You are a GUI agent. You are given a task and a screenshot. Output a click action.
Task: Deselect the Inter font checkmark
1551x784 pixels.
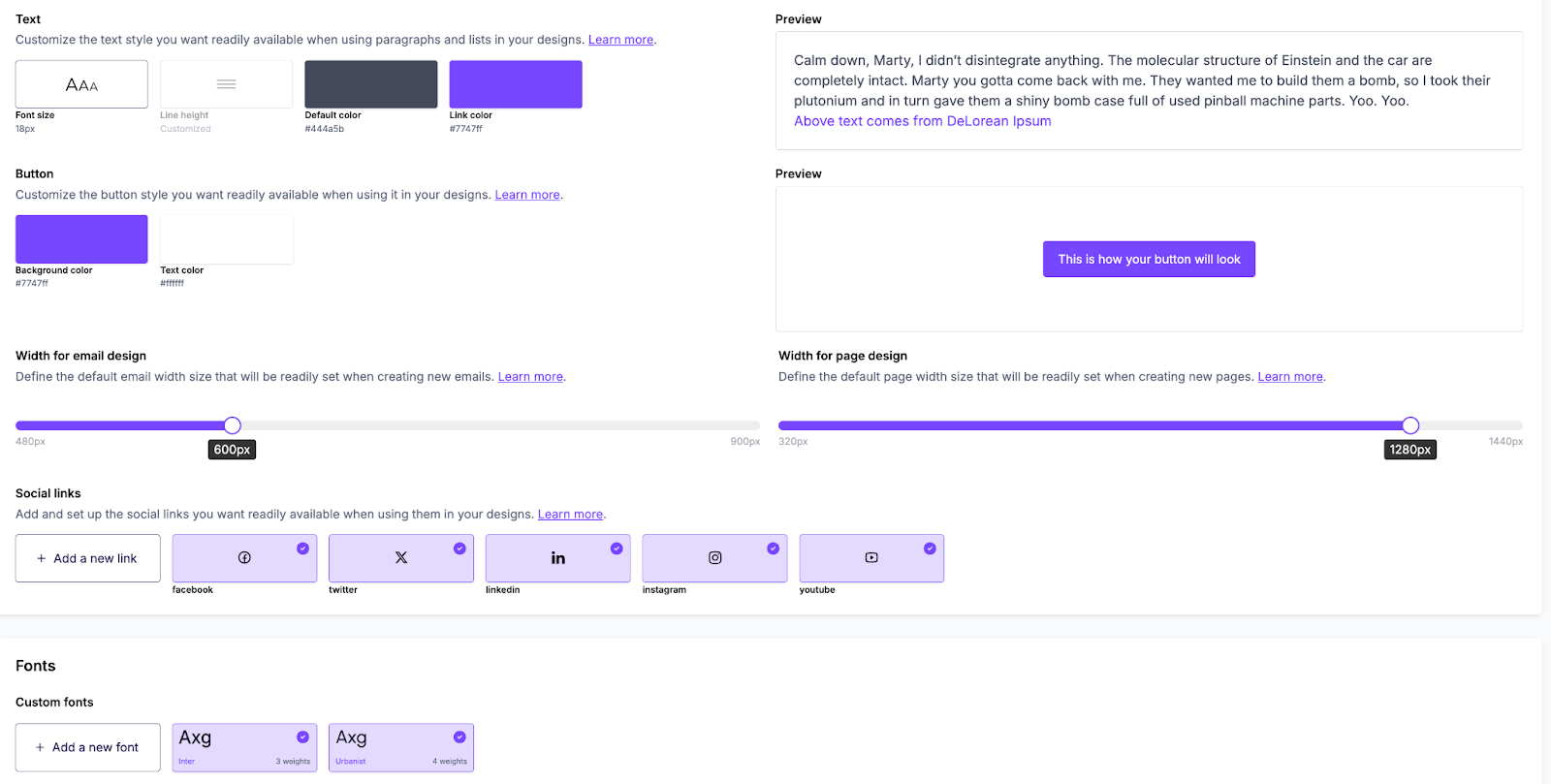coord(302,737)
